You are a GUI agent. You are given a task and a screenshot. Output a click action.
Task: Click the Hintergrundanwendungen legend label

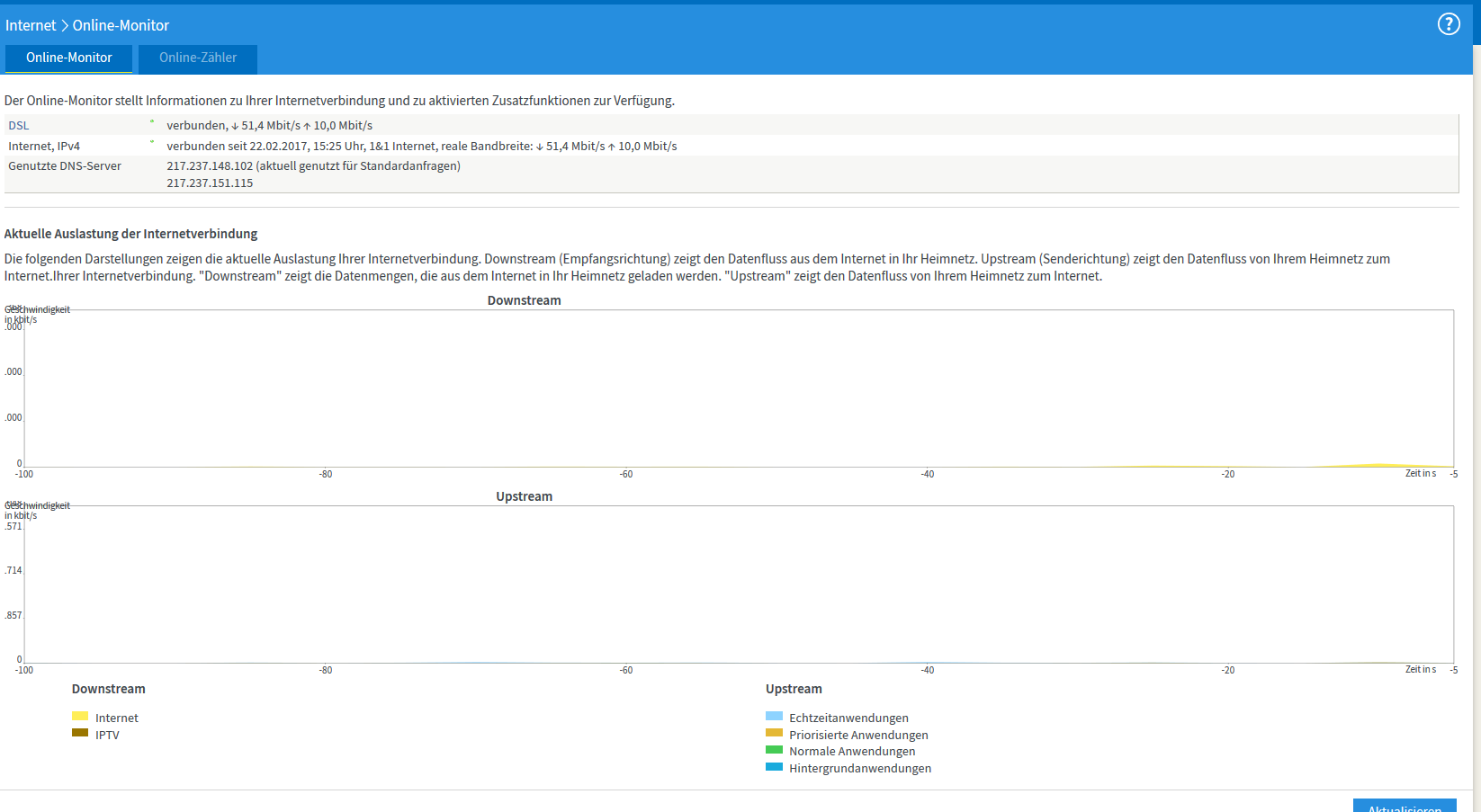pos(860,769)
